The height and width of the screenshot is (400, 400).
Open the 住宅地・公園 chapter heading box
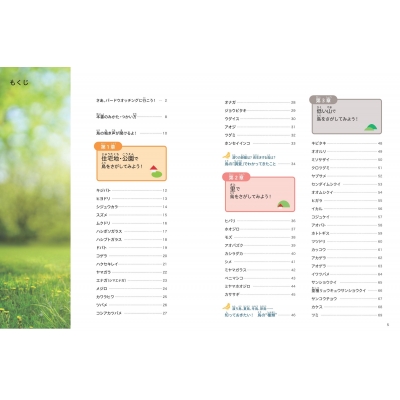point(131,163)
